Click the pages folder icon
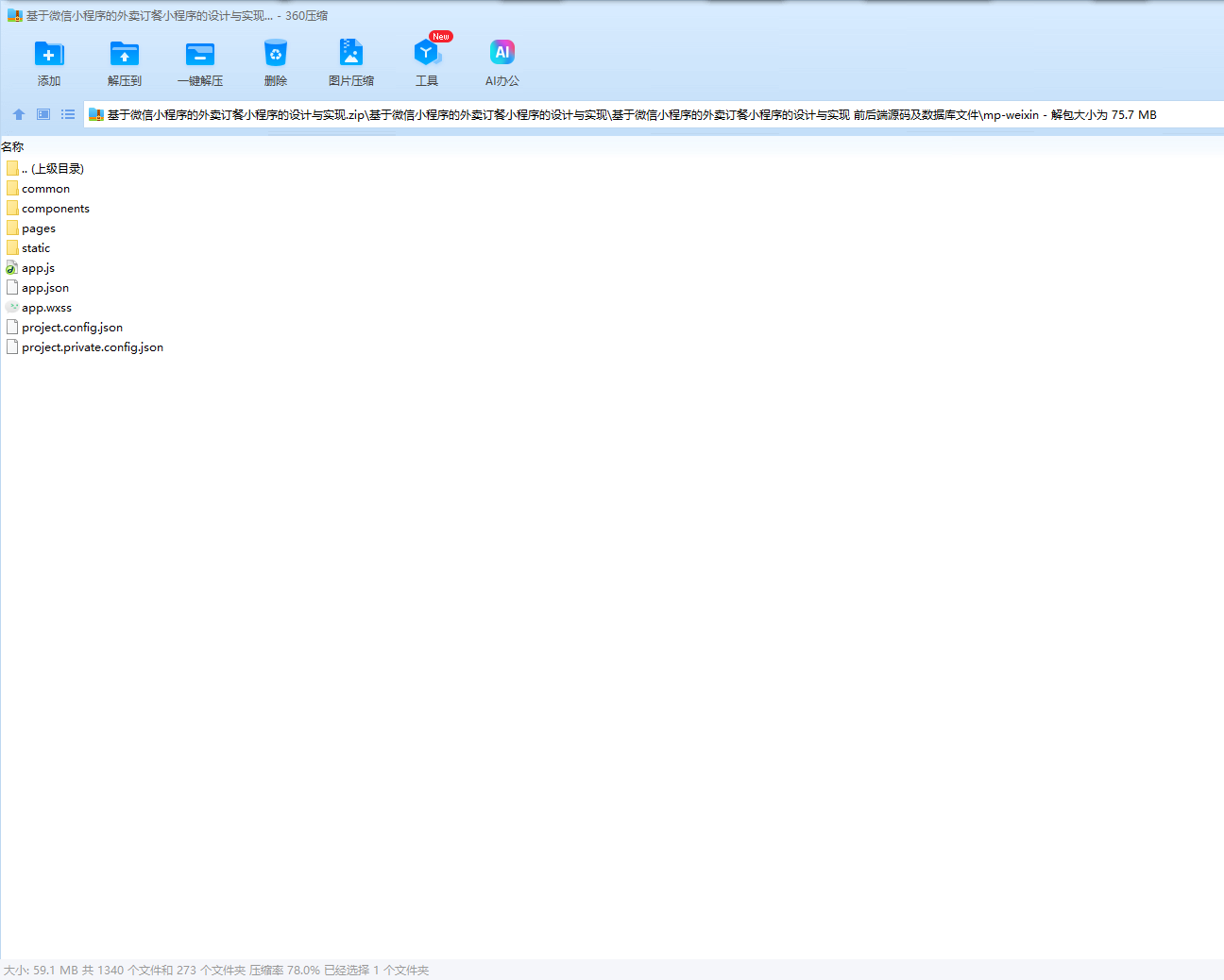Viewport: 1224px width, 980px height. (x=12, y=228)
